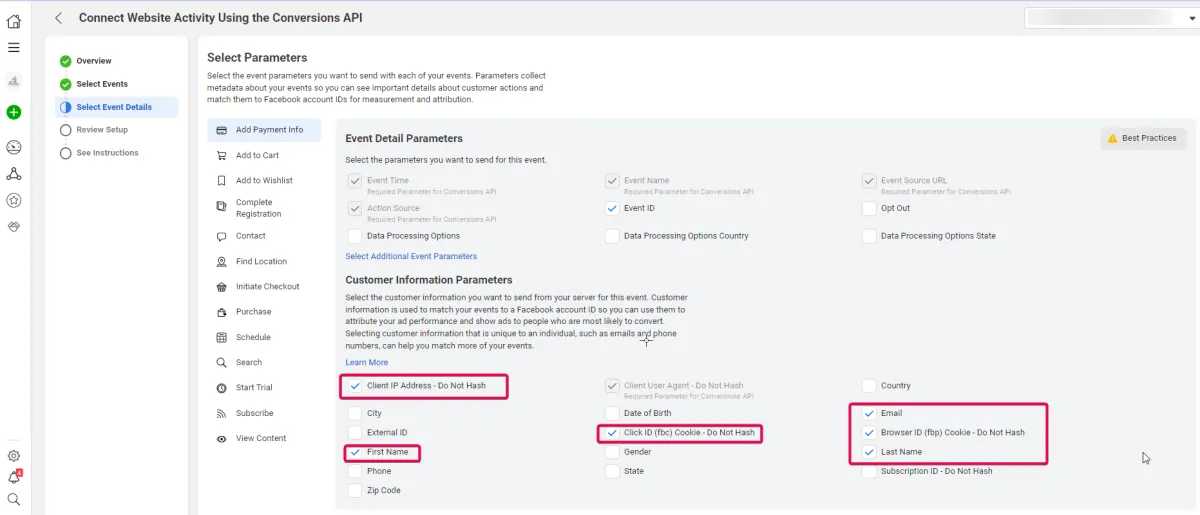The image size is (1200, 515).
Task: Click the green plus create icon
Action: [14, 112]
